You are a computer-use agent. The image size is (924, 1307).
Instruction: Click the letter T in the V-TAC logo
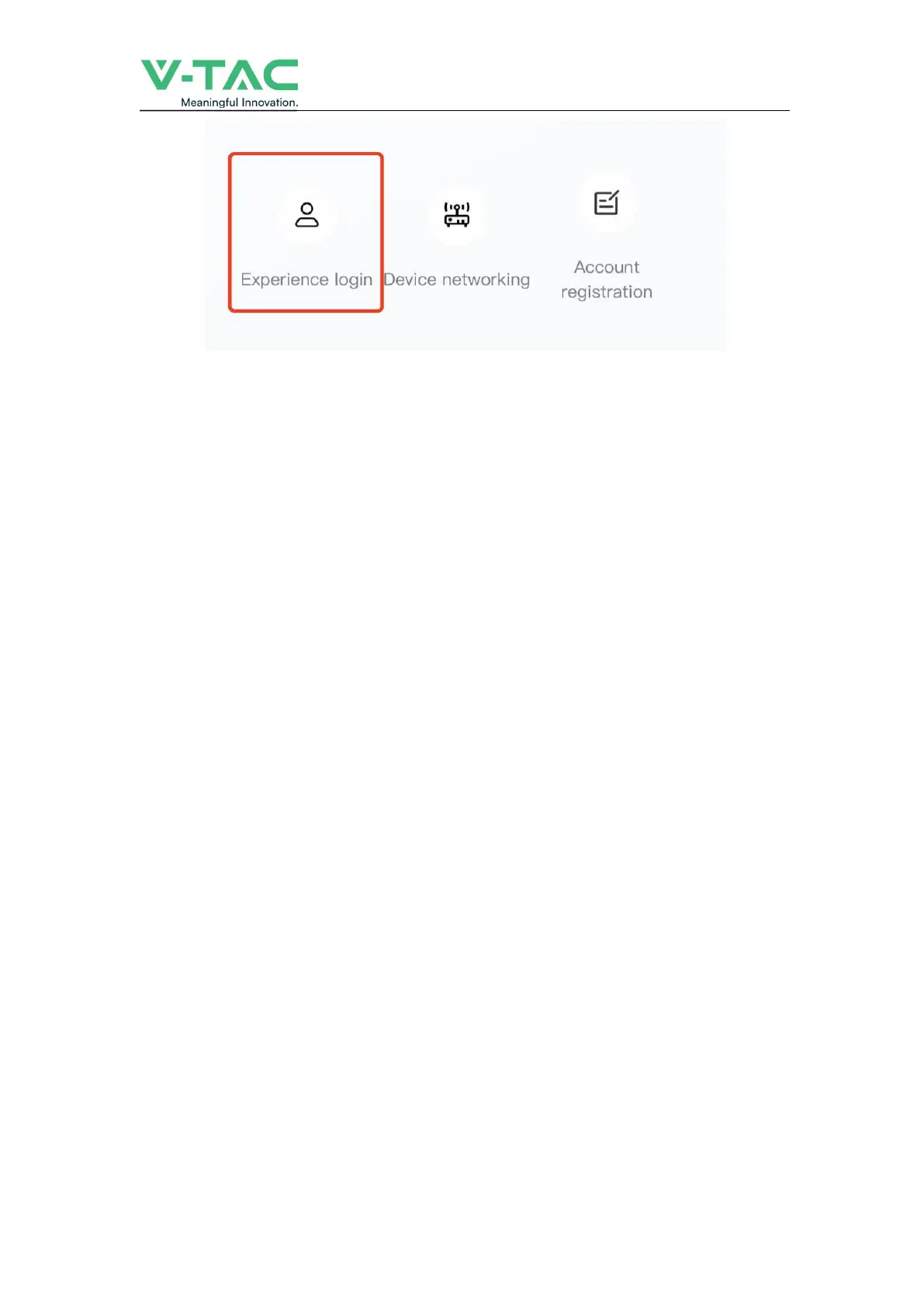point(209,75)
